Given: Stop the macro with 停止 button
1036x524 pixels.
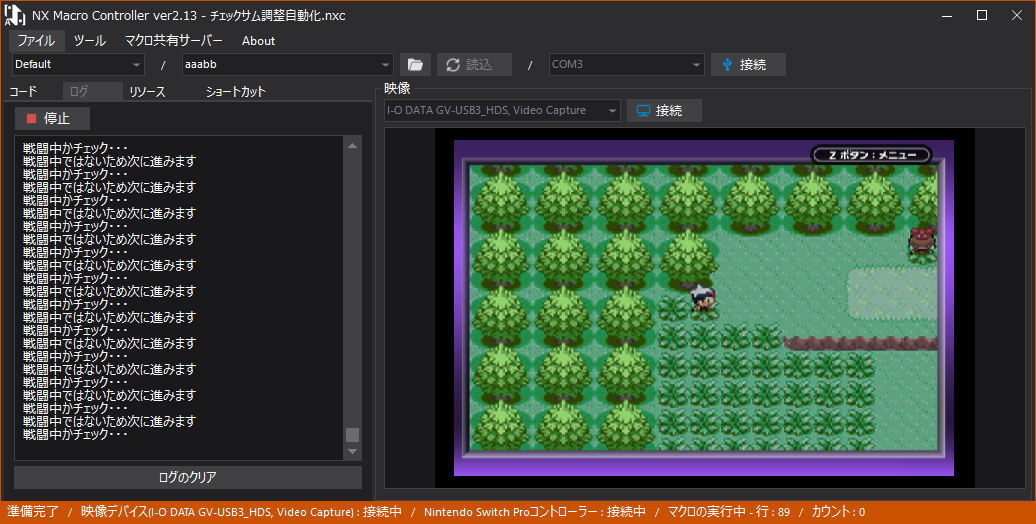Looking at the screenshot, I should (52, 118).
